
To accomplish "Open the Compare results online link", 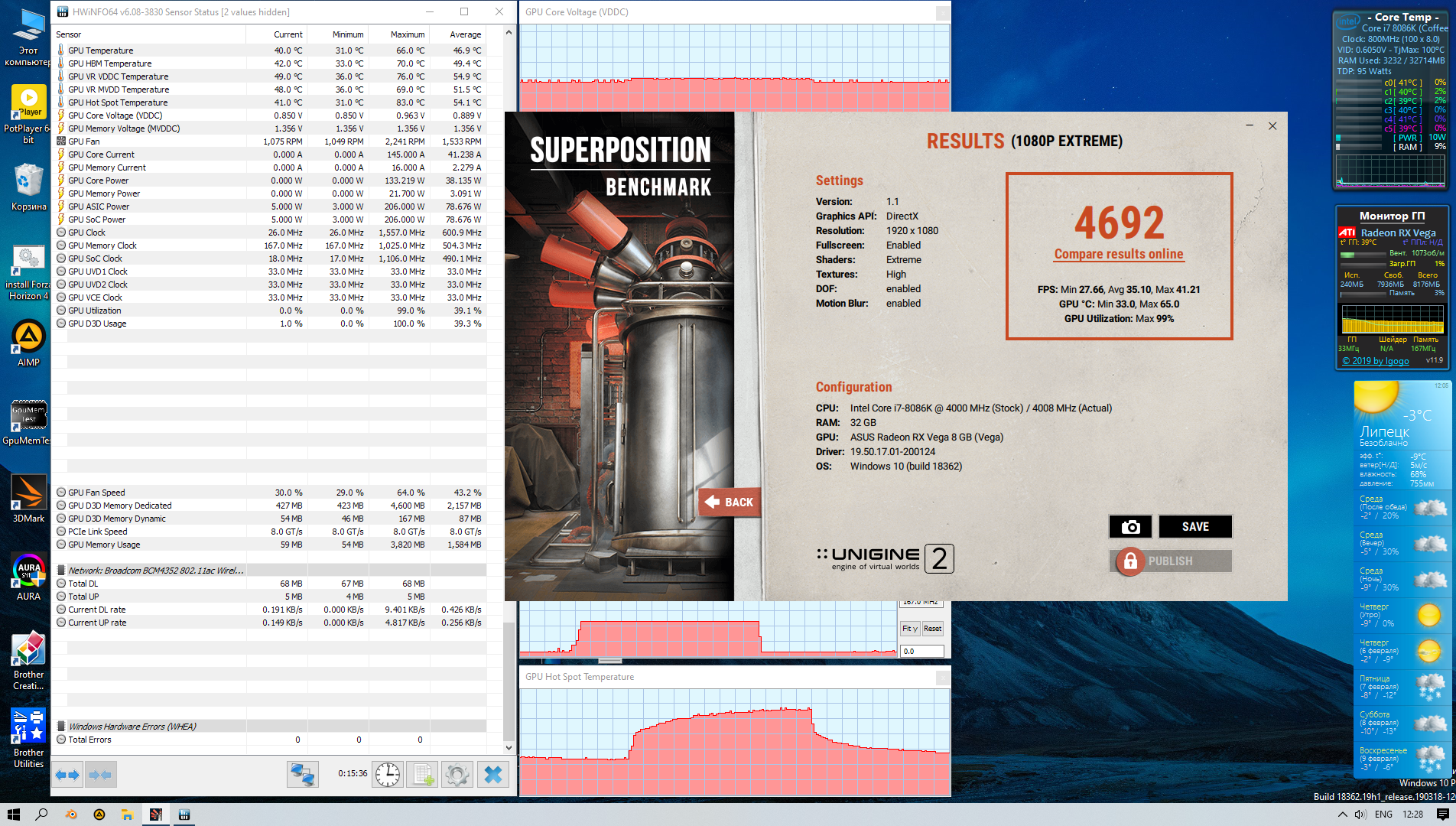I will 1119,254.
